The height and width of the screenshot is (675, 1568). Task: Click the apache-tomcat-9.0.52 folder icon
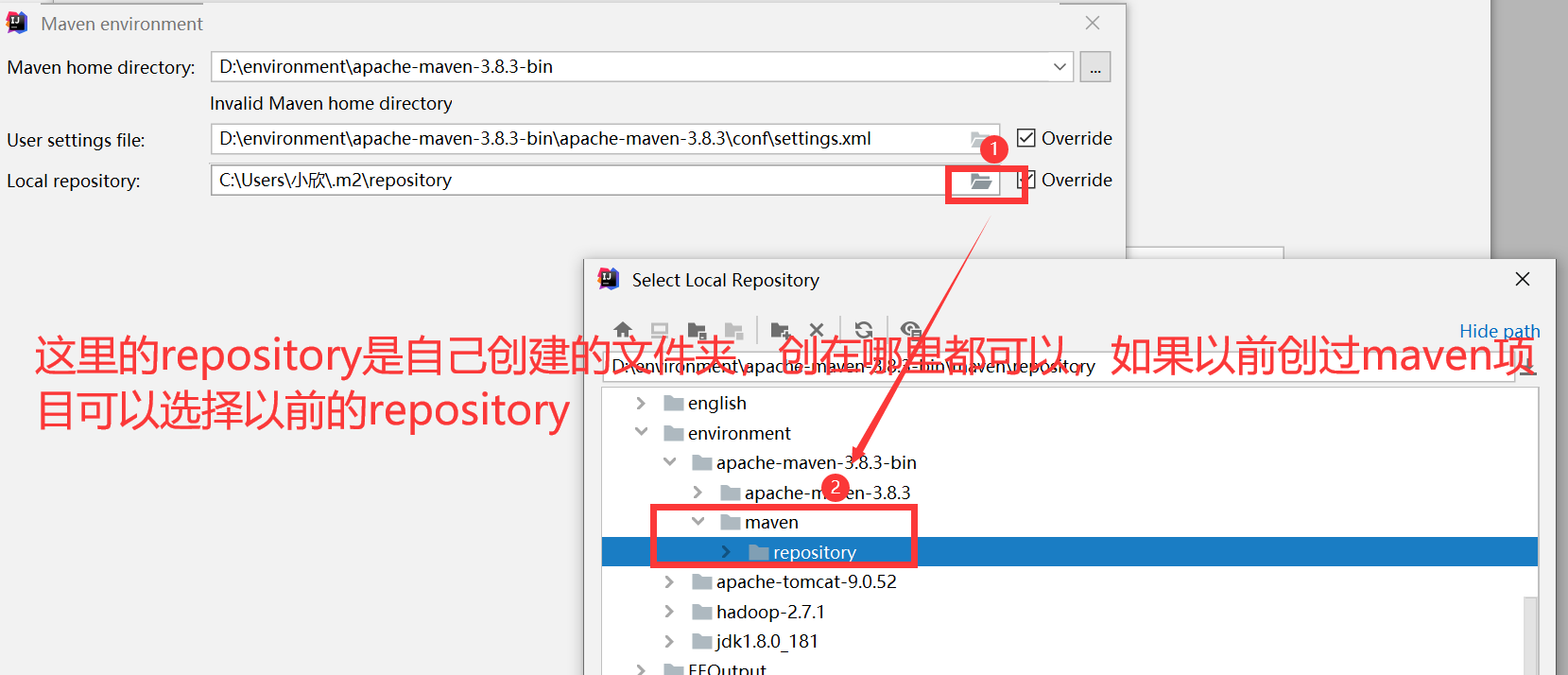tap(702, 582)
